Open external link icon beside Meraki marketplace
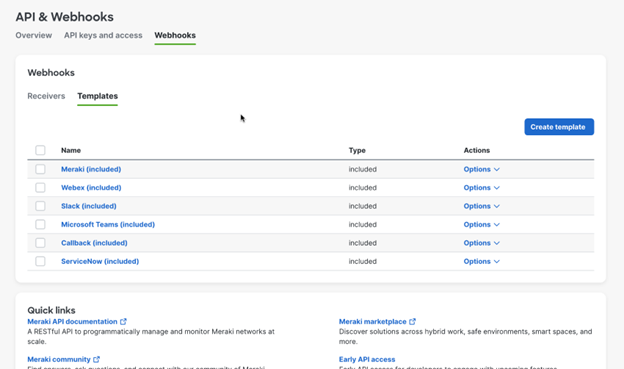 412,321
